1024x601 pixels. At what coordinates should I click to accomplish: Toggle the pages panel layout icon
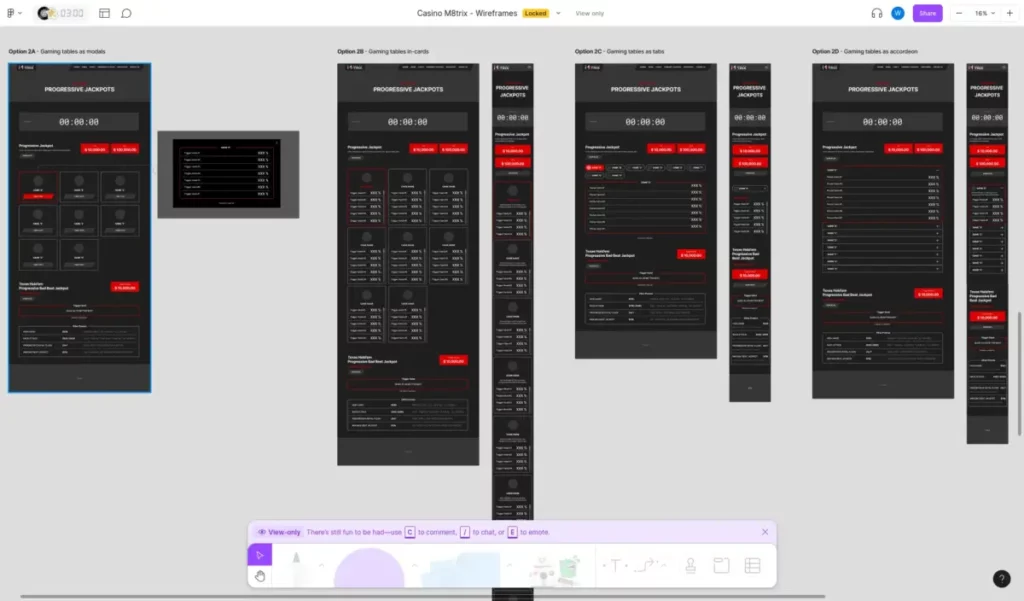[104, 13]
